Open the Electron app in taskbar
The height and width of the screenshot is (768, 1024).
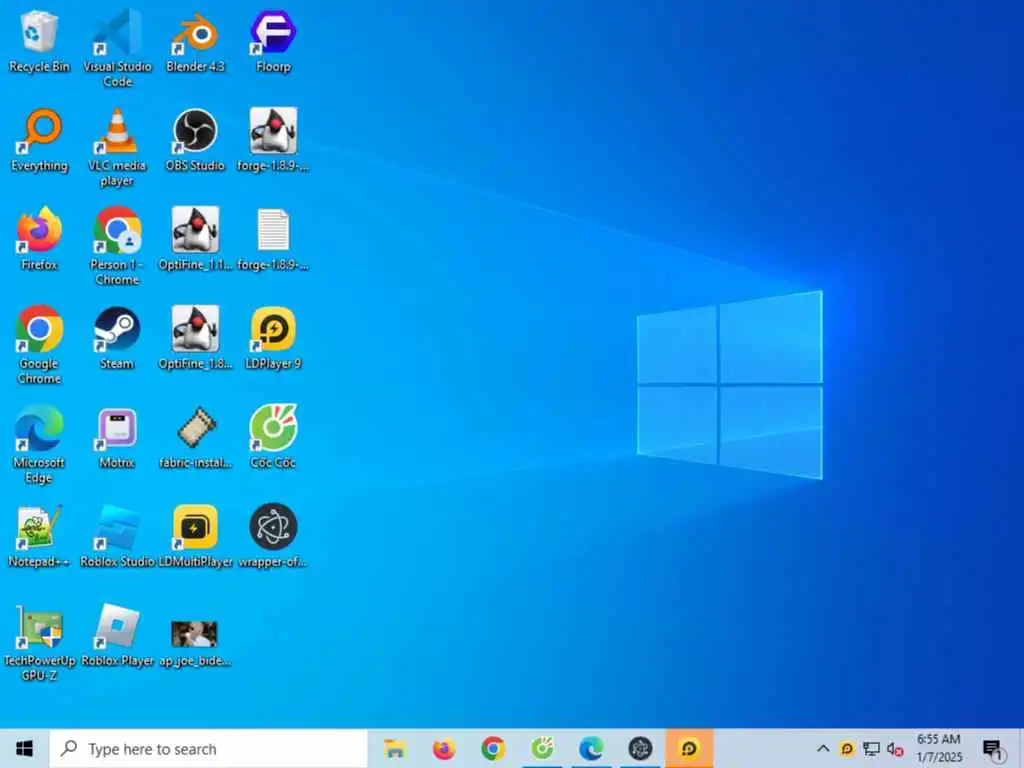coord(640,748)
